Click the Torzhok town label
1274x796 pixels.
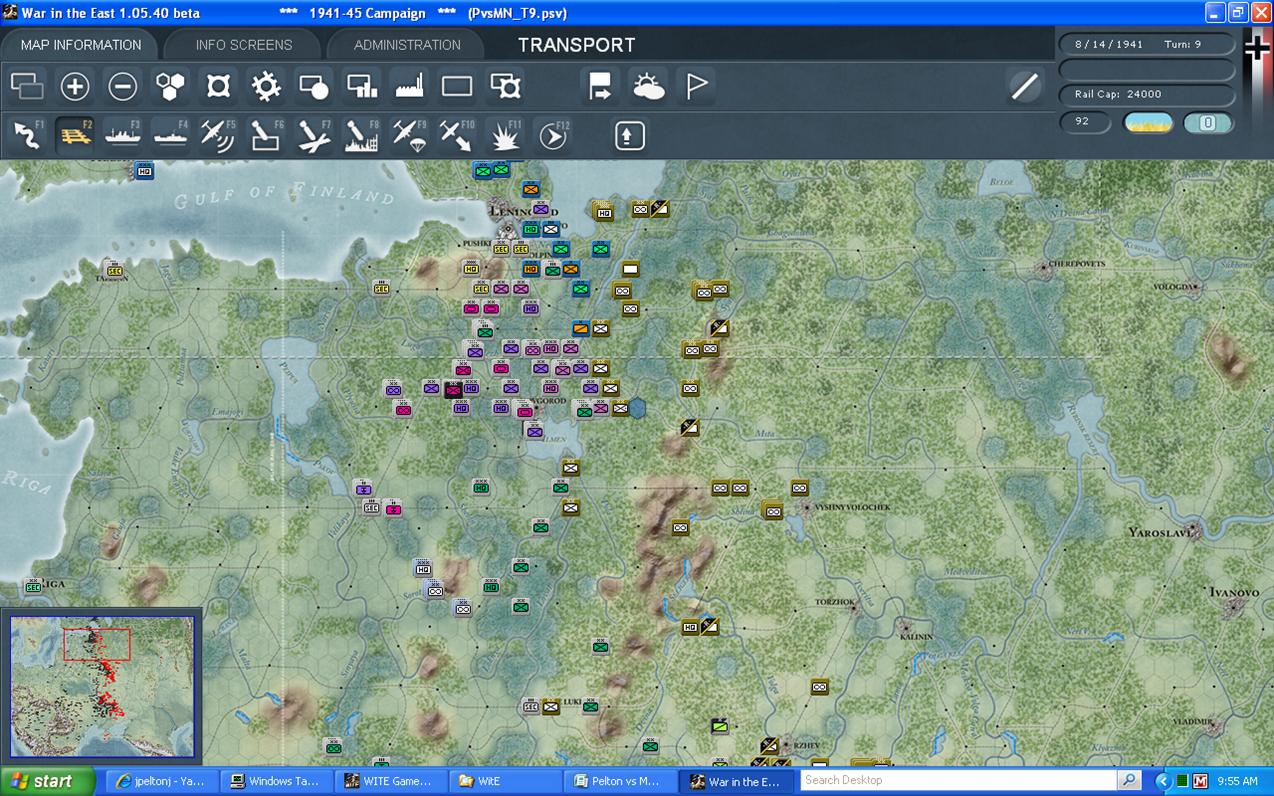835,602
